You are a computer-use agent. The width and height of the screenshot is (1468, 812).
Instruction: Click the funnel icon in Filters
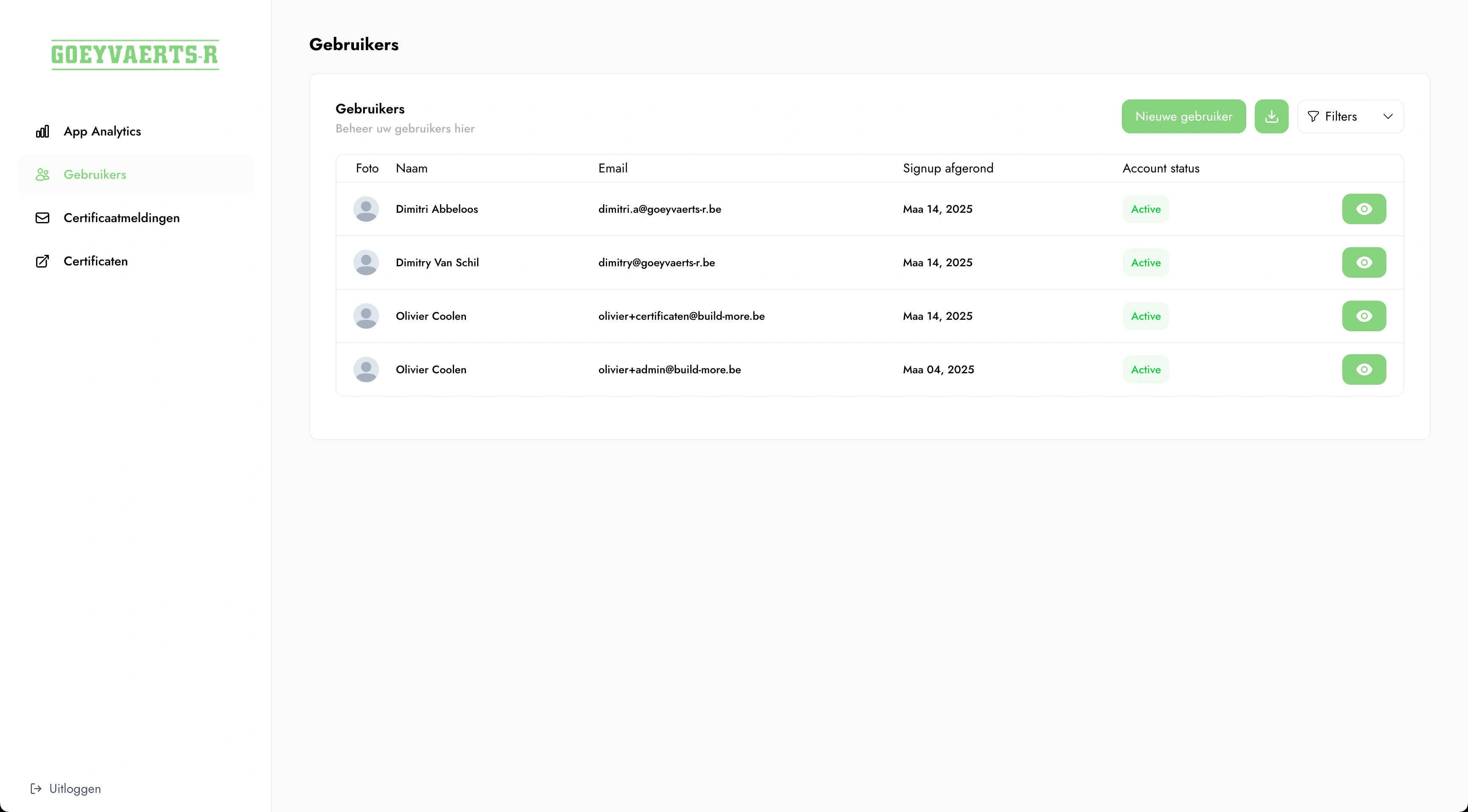[x=1313, y=117]
